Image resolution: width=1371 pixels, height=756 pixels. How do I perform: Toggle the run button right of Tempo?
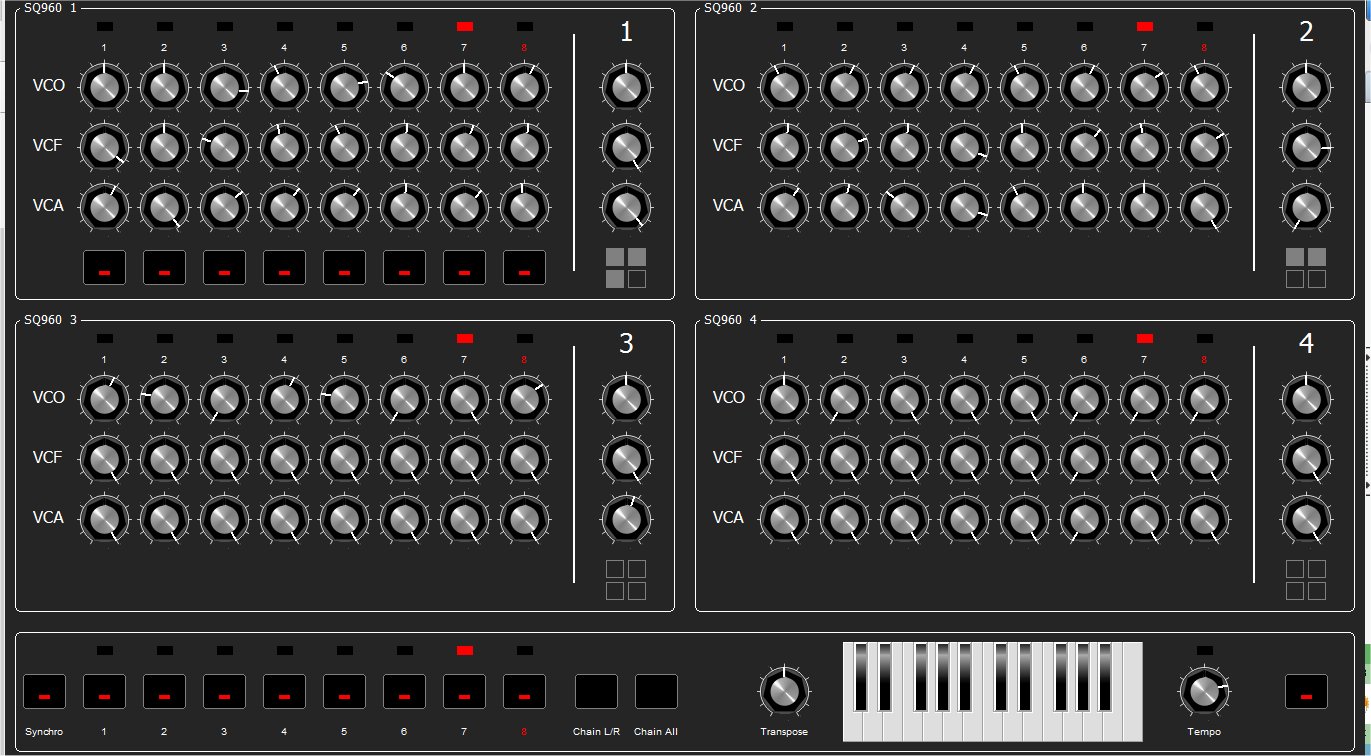1306,691
